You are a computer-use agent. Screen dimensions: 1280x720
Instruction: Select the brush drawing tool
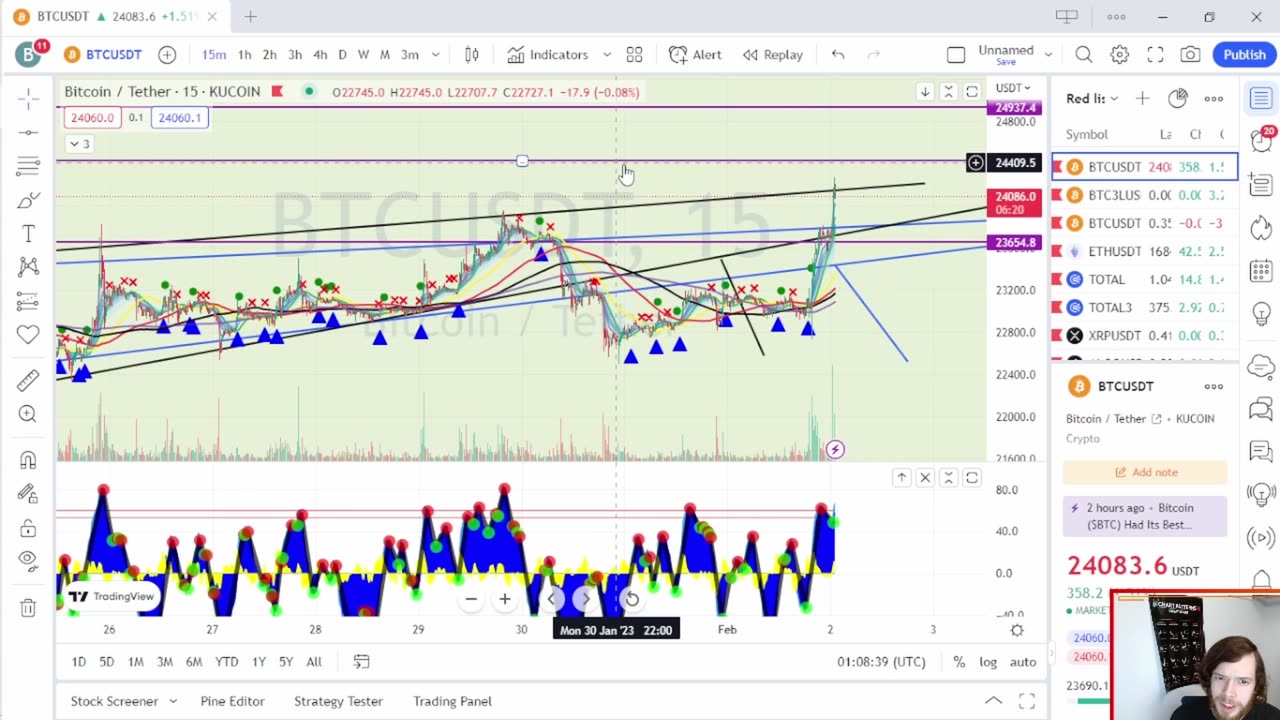pyautogui.click(x=28, y=200)
